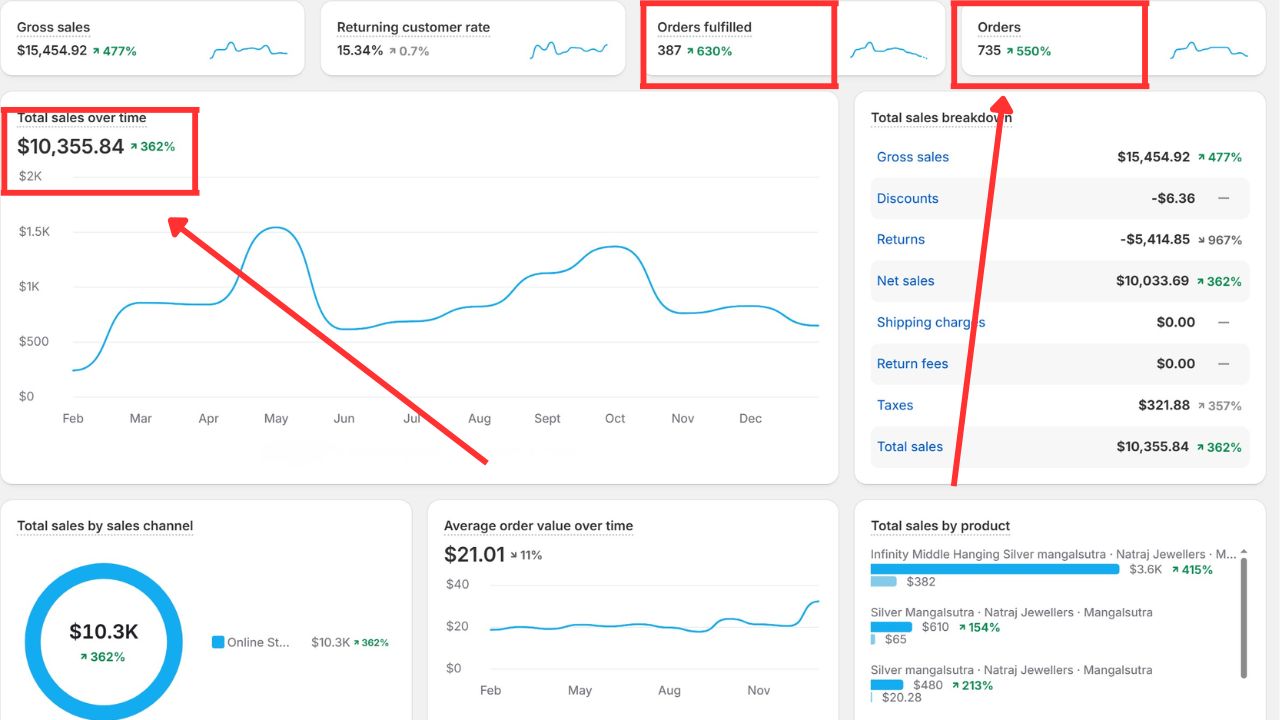Image resolution: width=1280 pixels, height=720 pixels.
Task: Click the 477% increase indicator under Gross sales card
Action: pos(114,51)
